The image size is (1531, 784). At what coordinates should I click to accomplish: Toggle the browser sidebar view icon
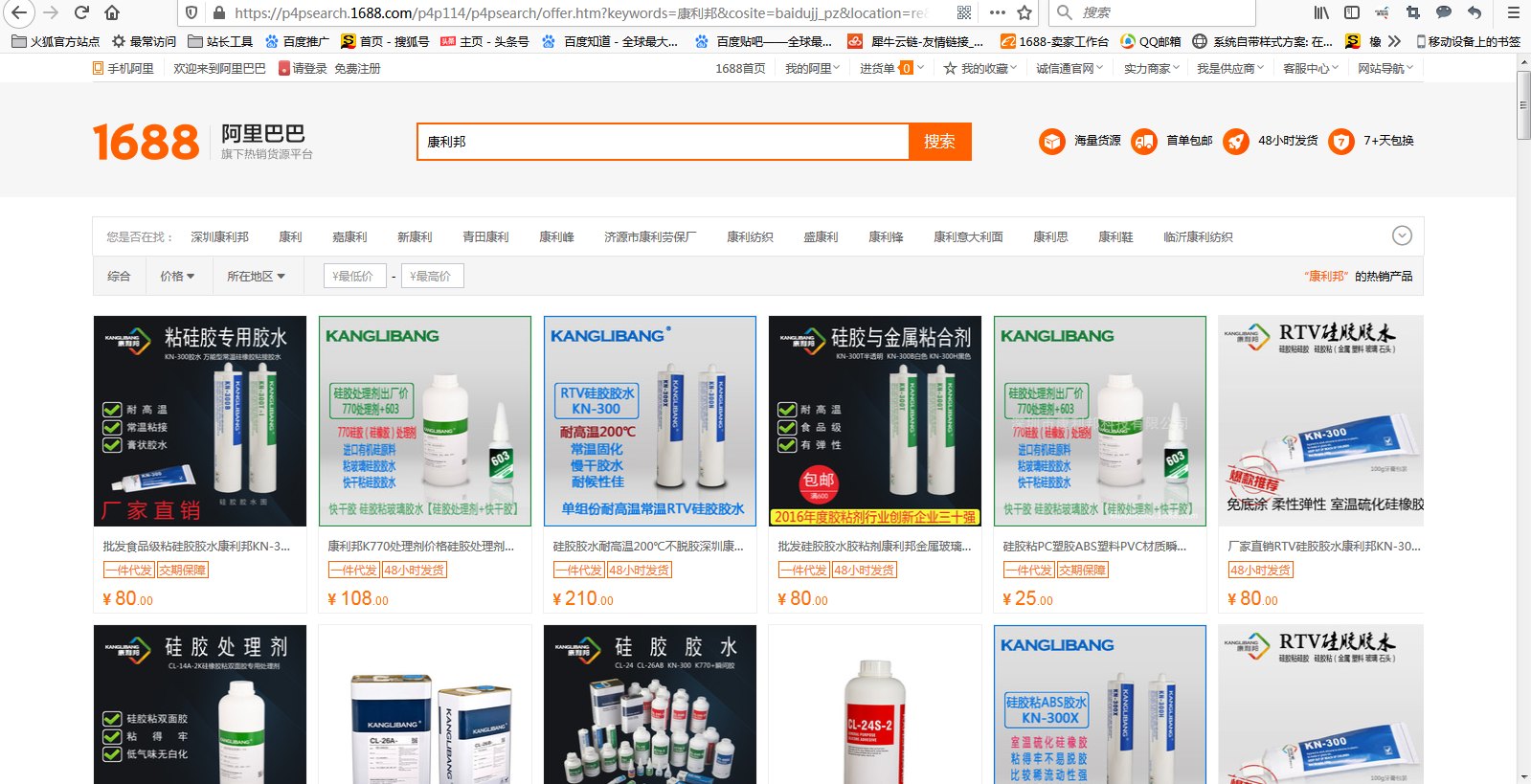[1352, 12]
